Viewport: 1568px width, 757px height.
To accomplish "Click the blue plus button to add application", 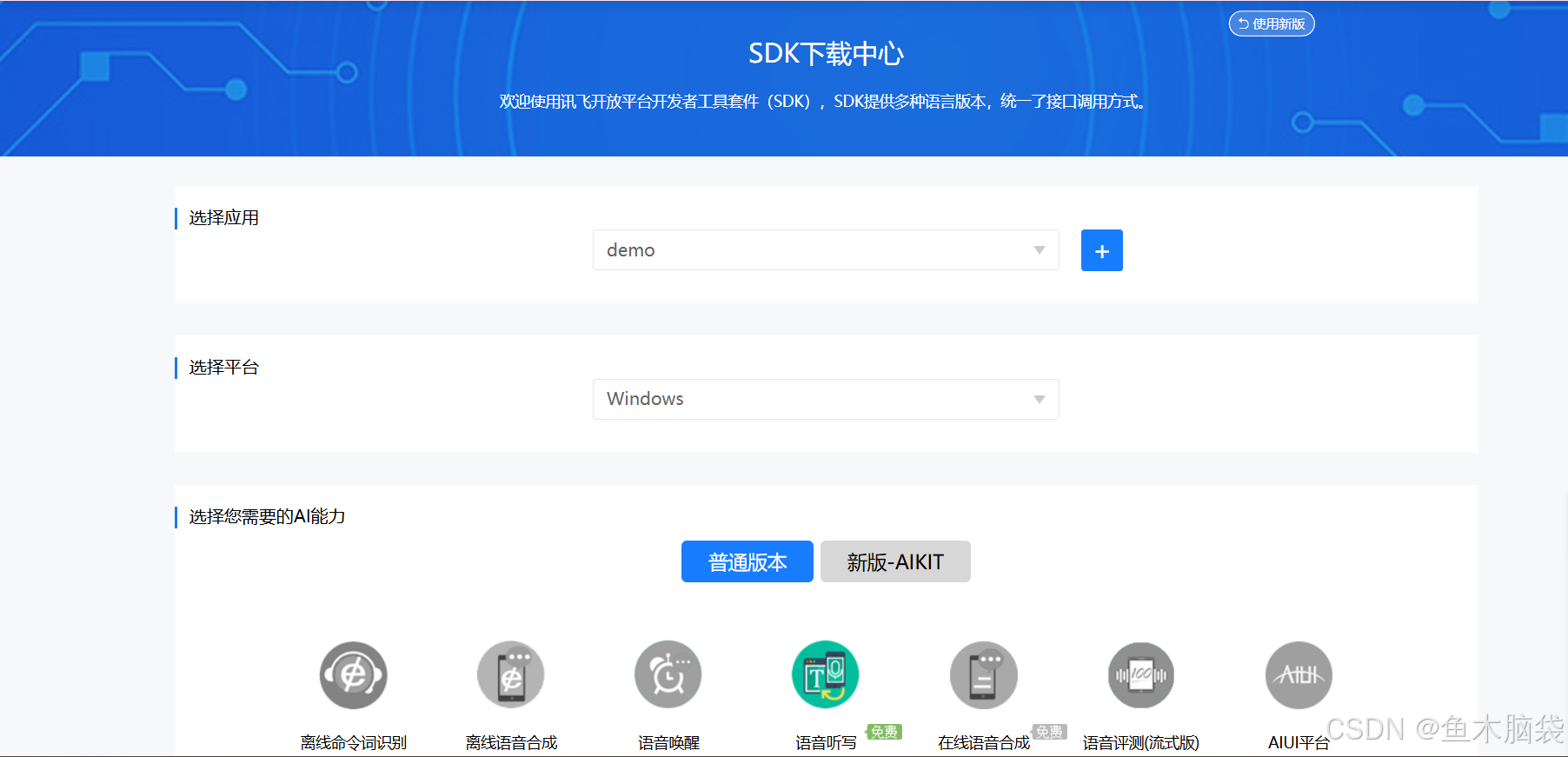I will (1102, 250).
